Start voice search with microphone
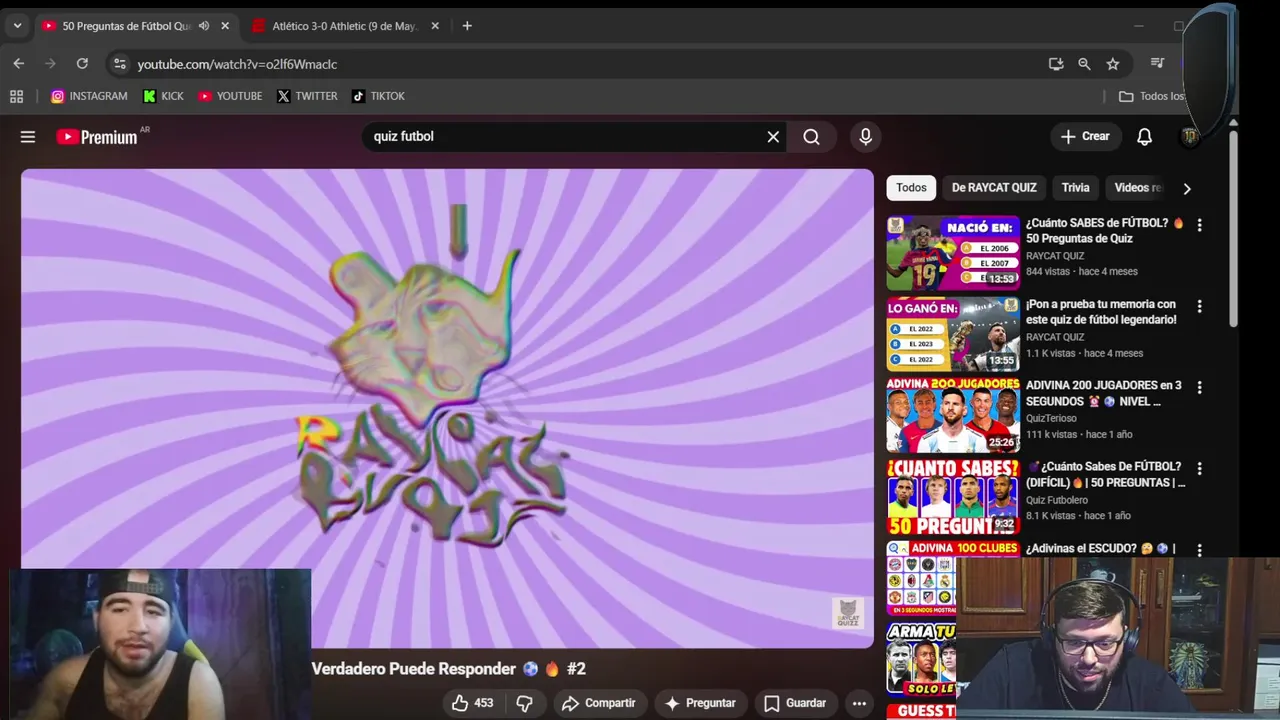 [x=866, y=137]
